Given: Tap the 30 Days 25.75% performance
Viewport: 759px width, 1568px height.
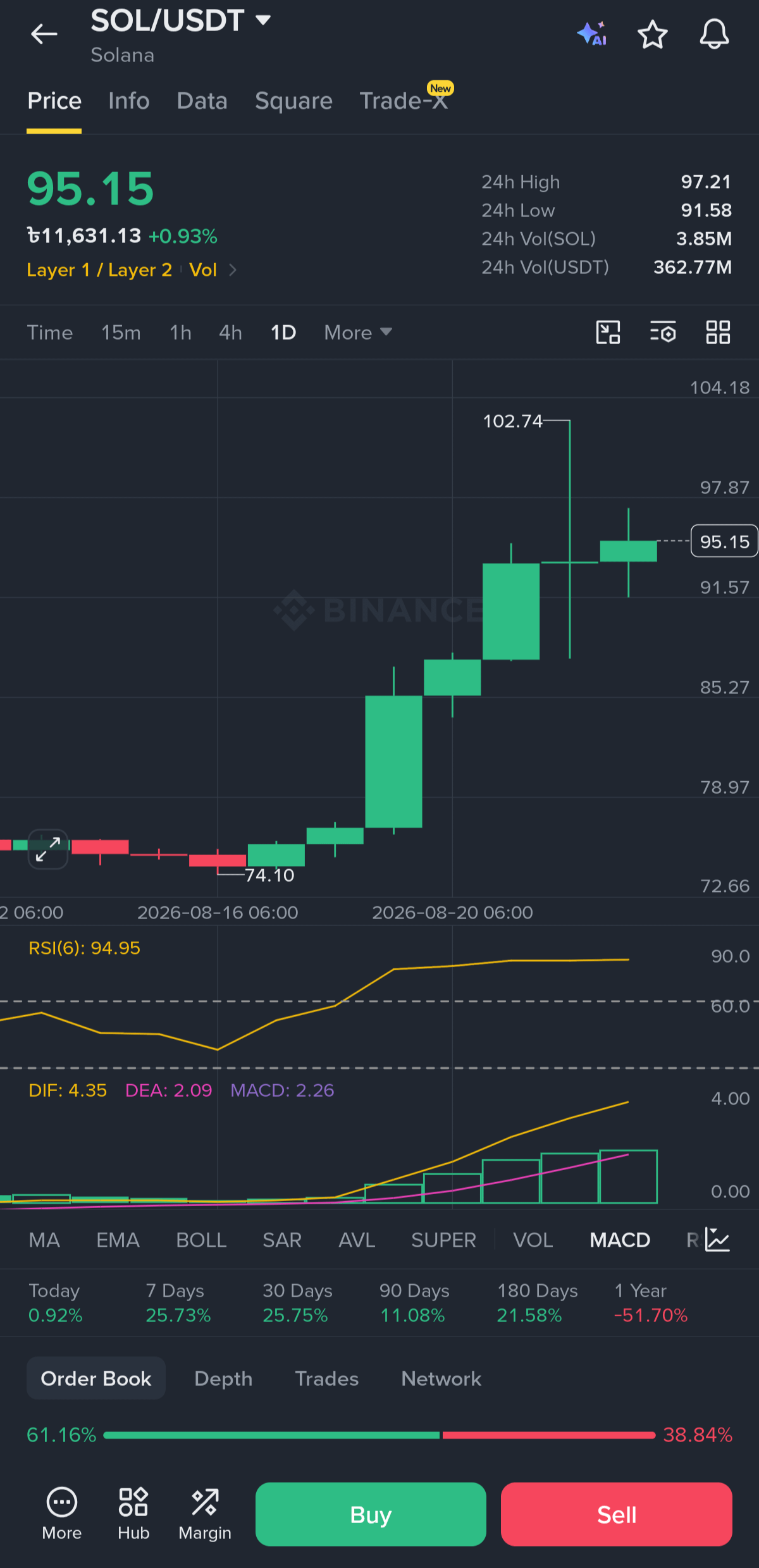Looking at the screenshot, I should pos(297,1303).
